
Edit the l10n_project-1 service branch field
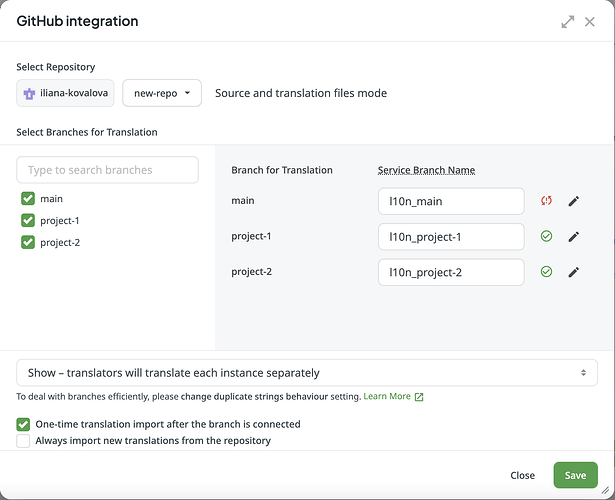coord(451,237)
